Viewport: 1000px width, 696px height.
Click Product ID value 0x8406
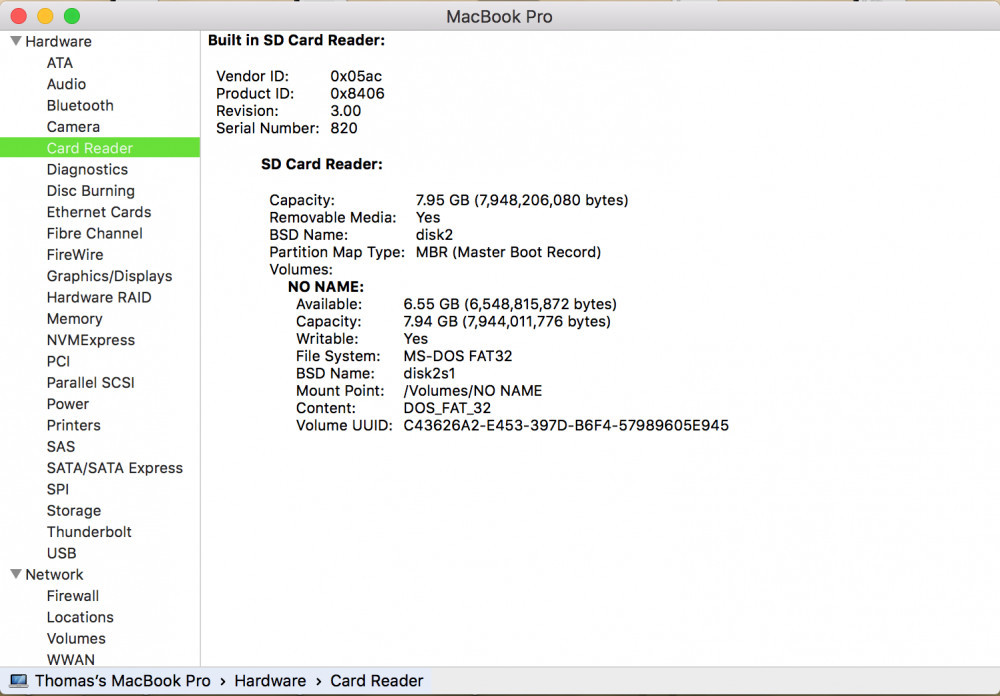pyautogui.click(x=357, y=93)
